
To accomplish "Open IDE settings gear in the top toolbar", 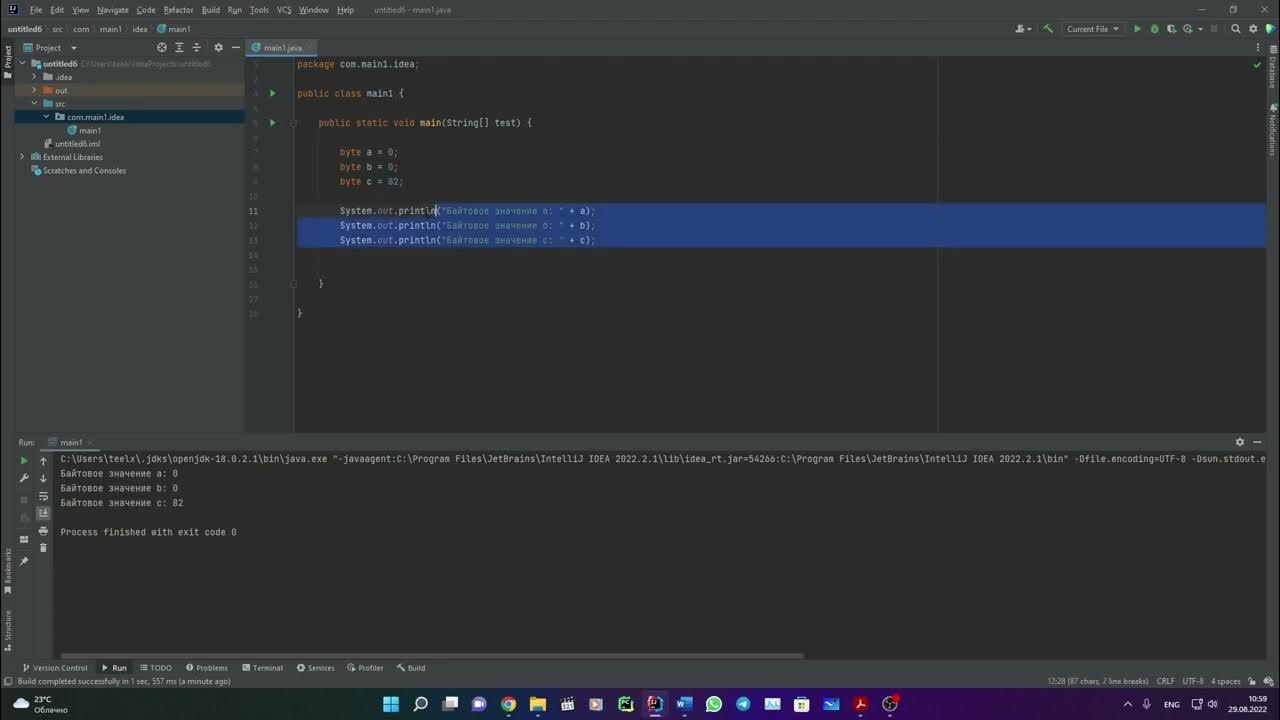I will point(1252,29).
